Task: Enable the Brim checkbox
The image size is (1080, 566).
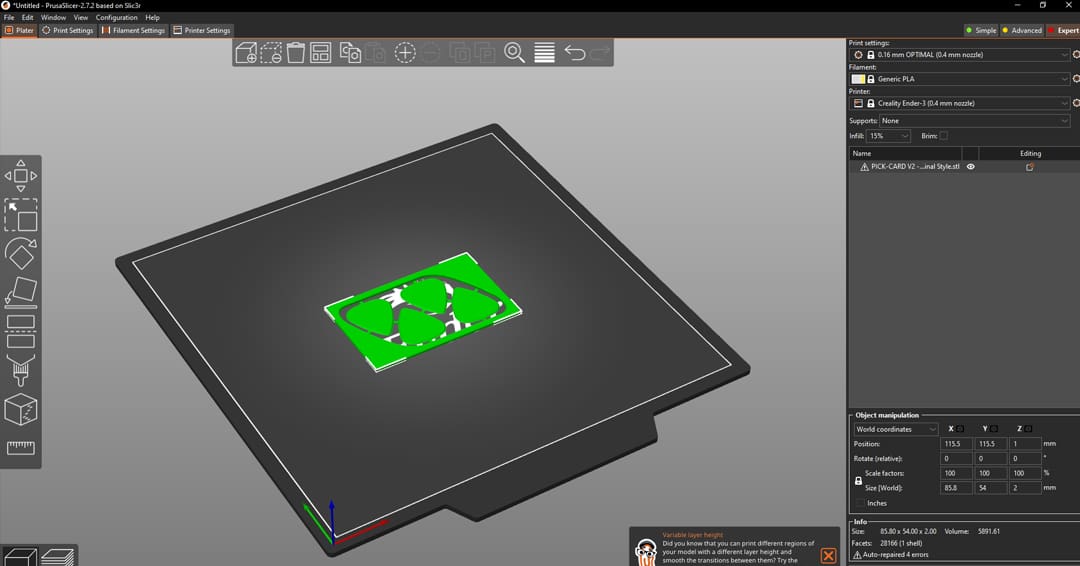Action: click(943, 136)
